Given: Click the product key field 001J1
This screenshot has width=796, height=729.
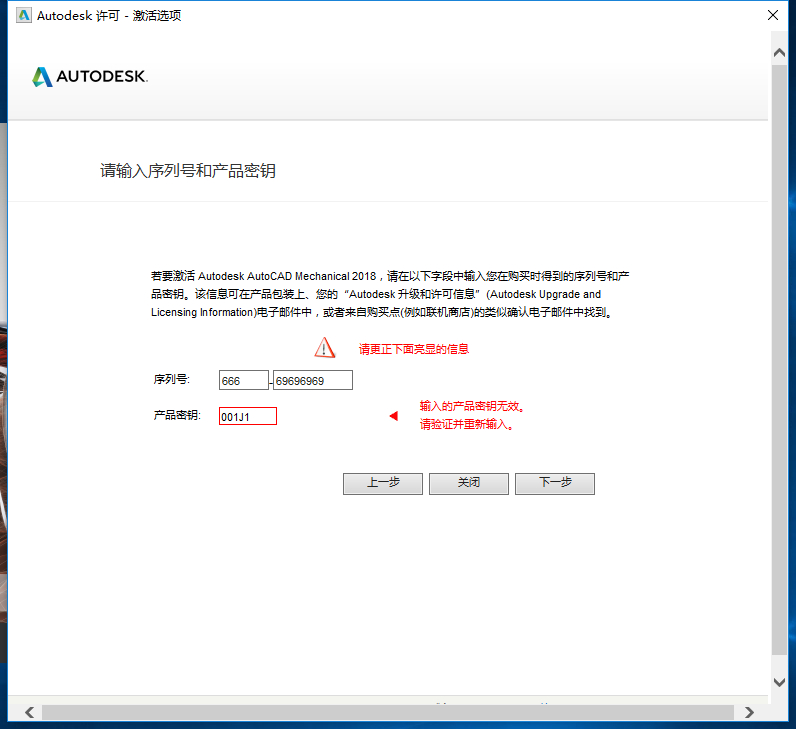Looking at the screenshot, I should coord(248,416).
